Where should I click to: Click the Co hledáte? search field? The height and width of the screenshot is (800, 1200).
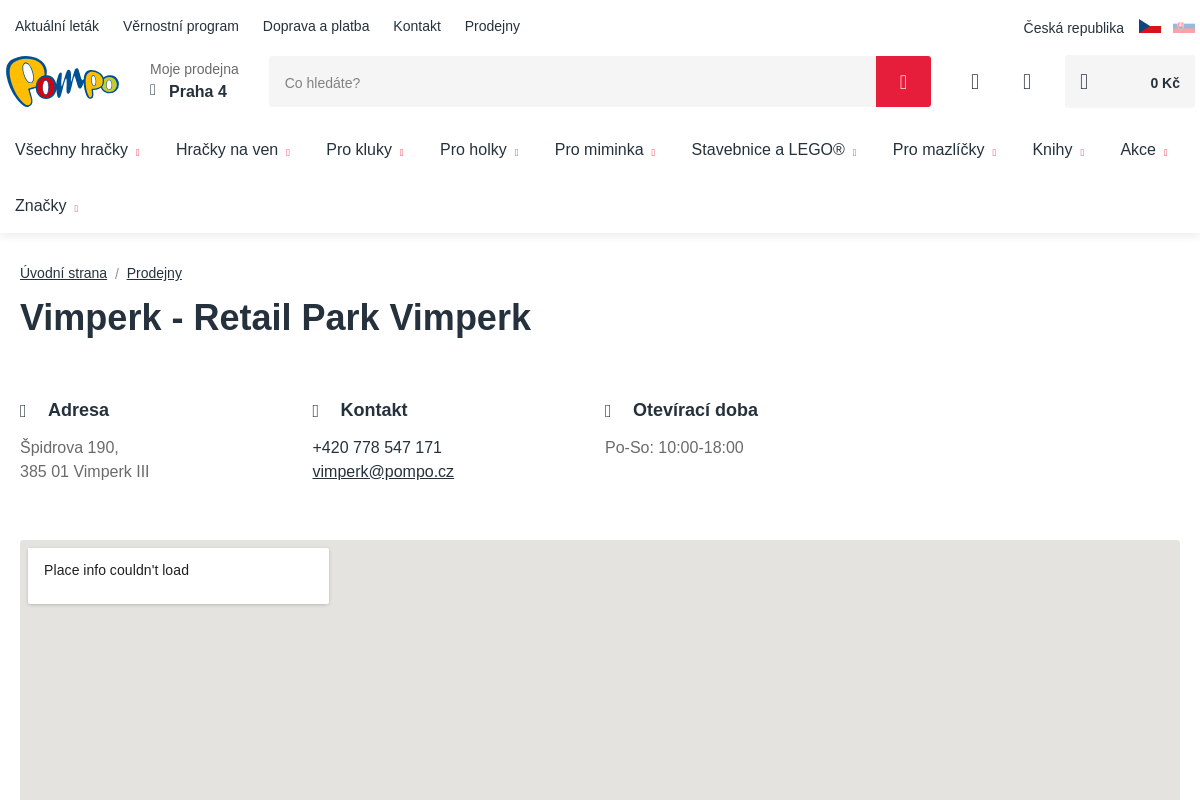coord(572,82)
